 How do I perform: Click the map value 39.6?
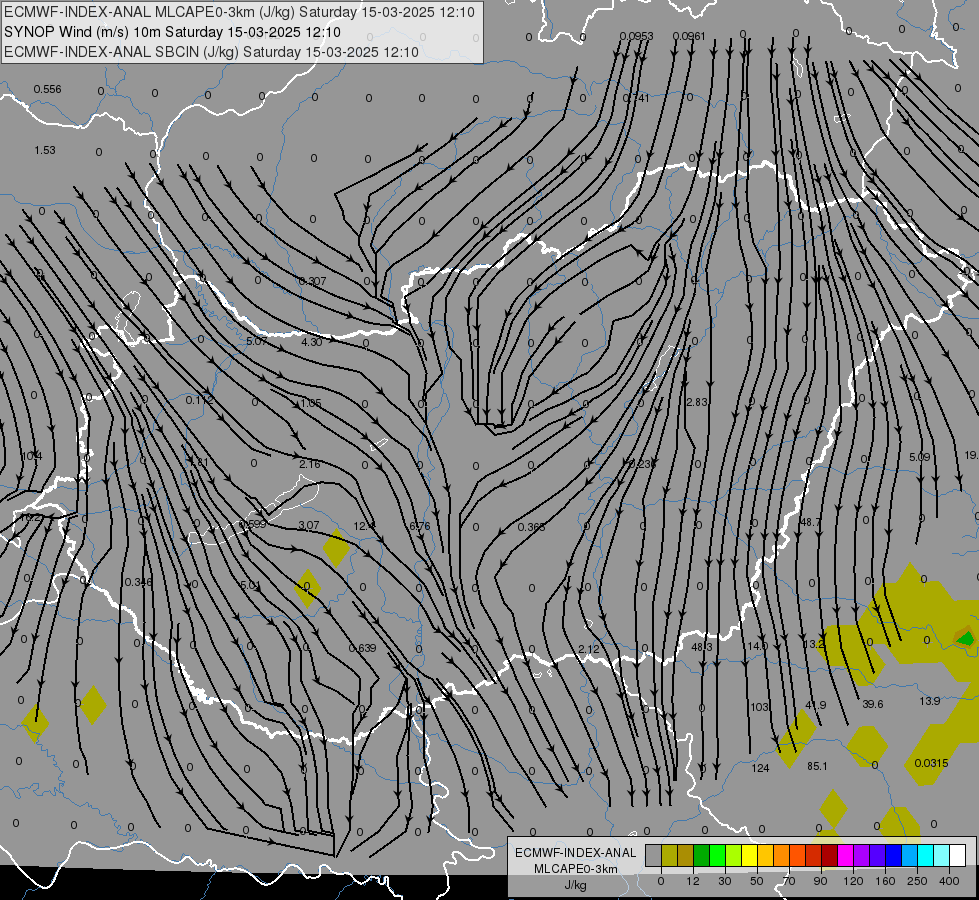(x=872, y=704)
